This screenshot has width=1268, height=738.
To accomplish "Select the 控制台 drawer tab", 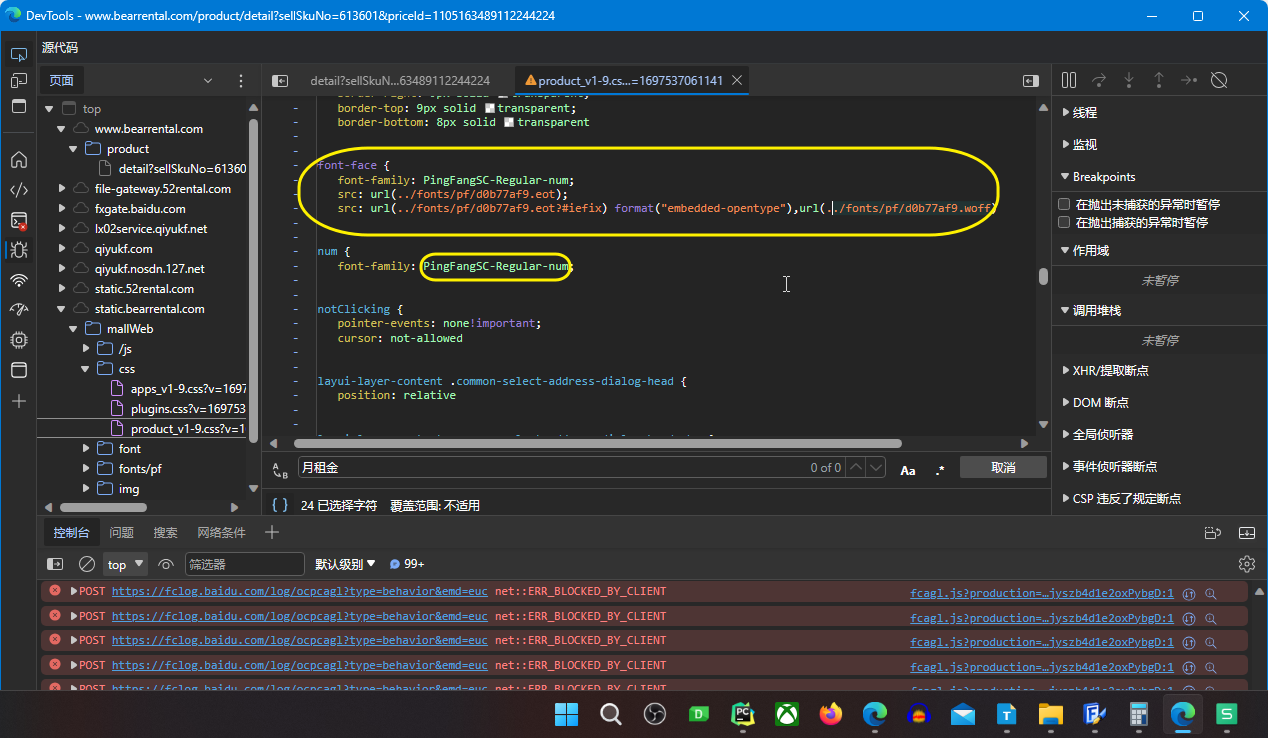I will tap(72, 533).
